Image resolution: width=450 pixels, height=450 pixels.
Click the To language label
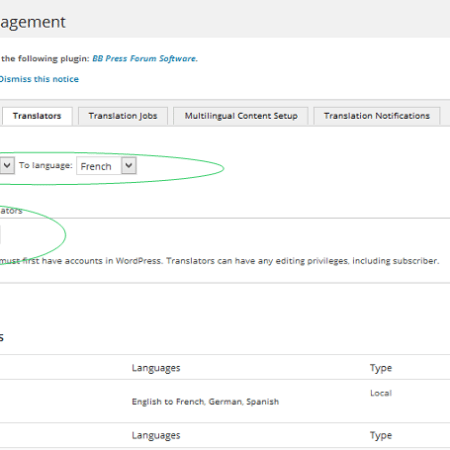coord(46,165)
